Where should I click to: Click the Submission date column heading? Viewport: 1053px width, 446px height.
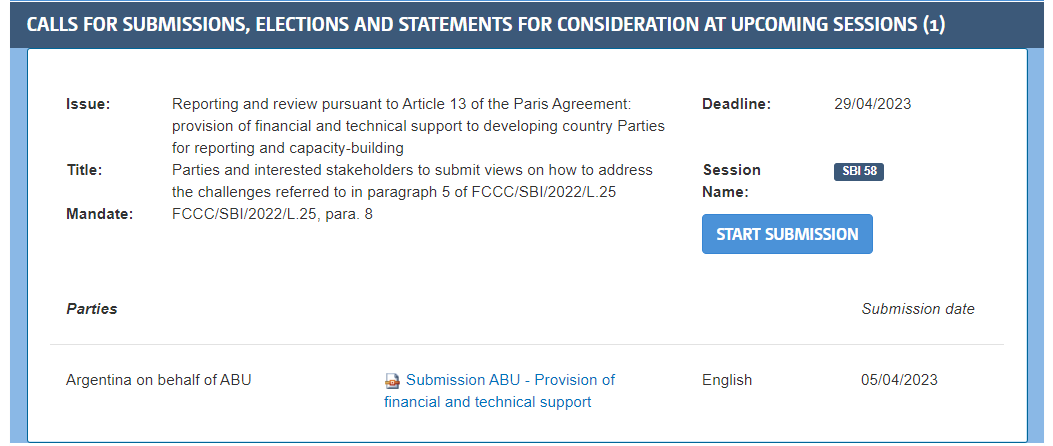(x=918, y=309)
